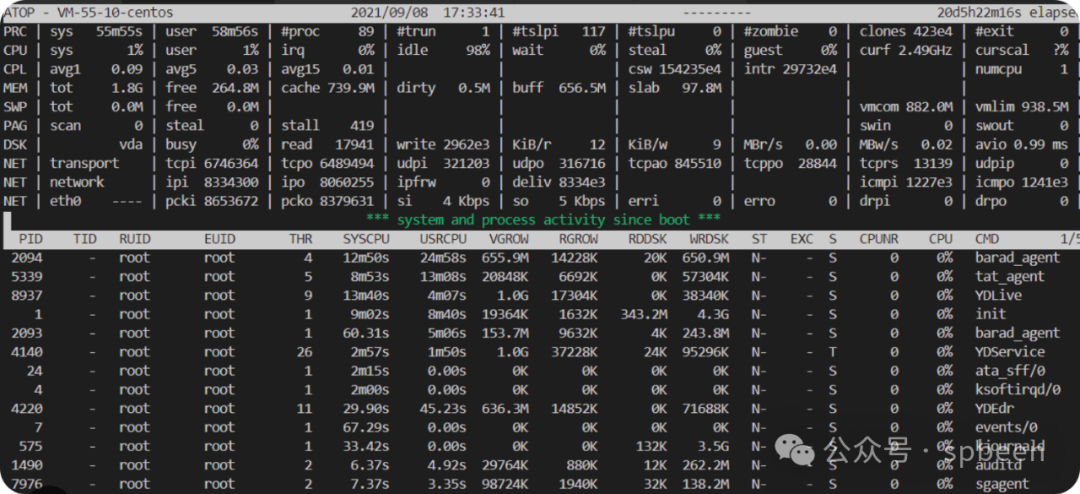Click the buff 656.5M cell
This screenshot has height=494, width=1080.
pos(559,88)
